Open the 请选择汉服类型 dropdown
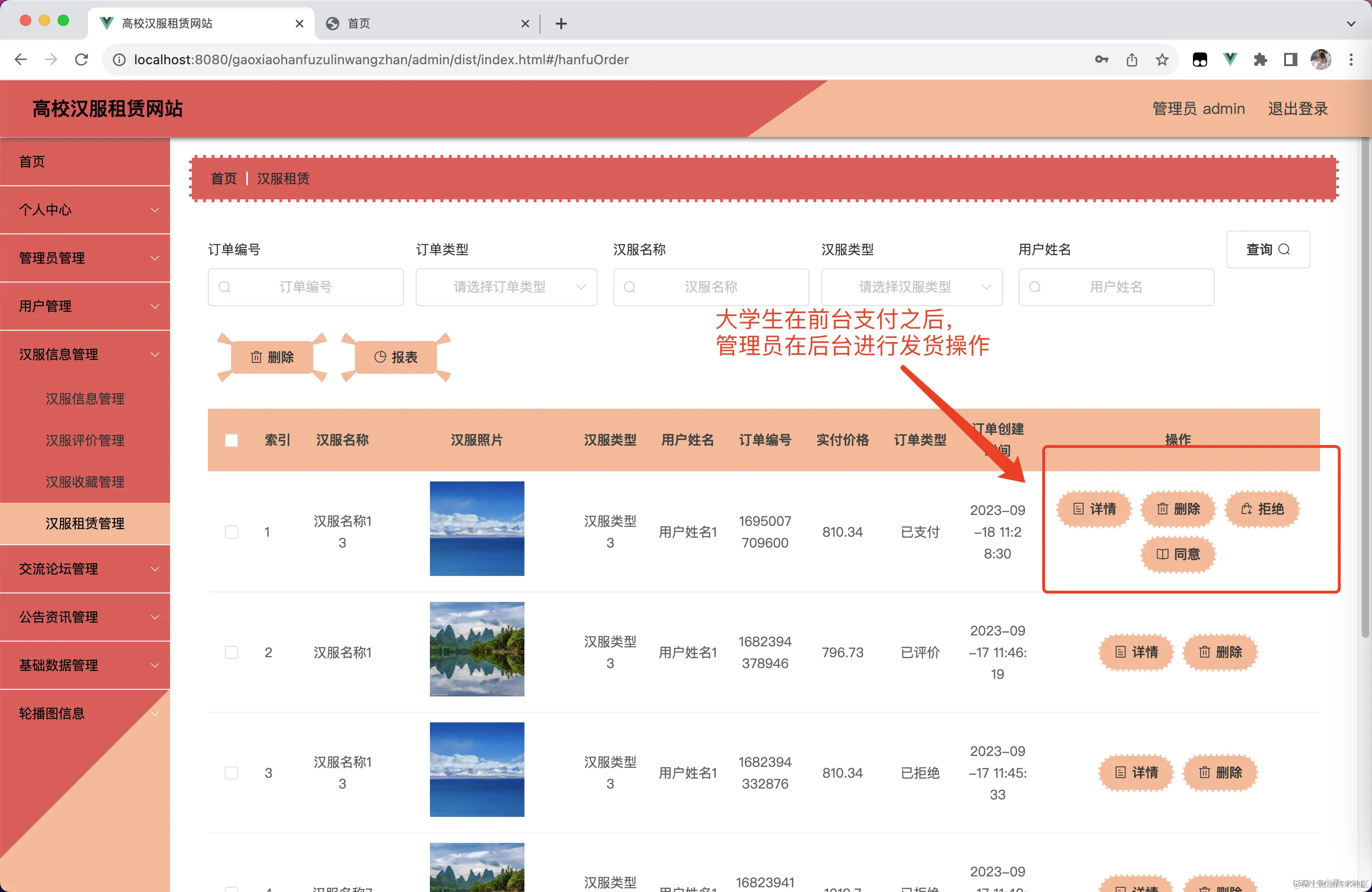Image resolution: width=1372 pixels, height=892 pixels. tap(911, 287)
